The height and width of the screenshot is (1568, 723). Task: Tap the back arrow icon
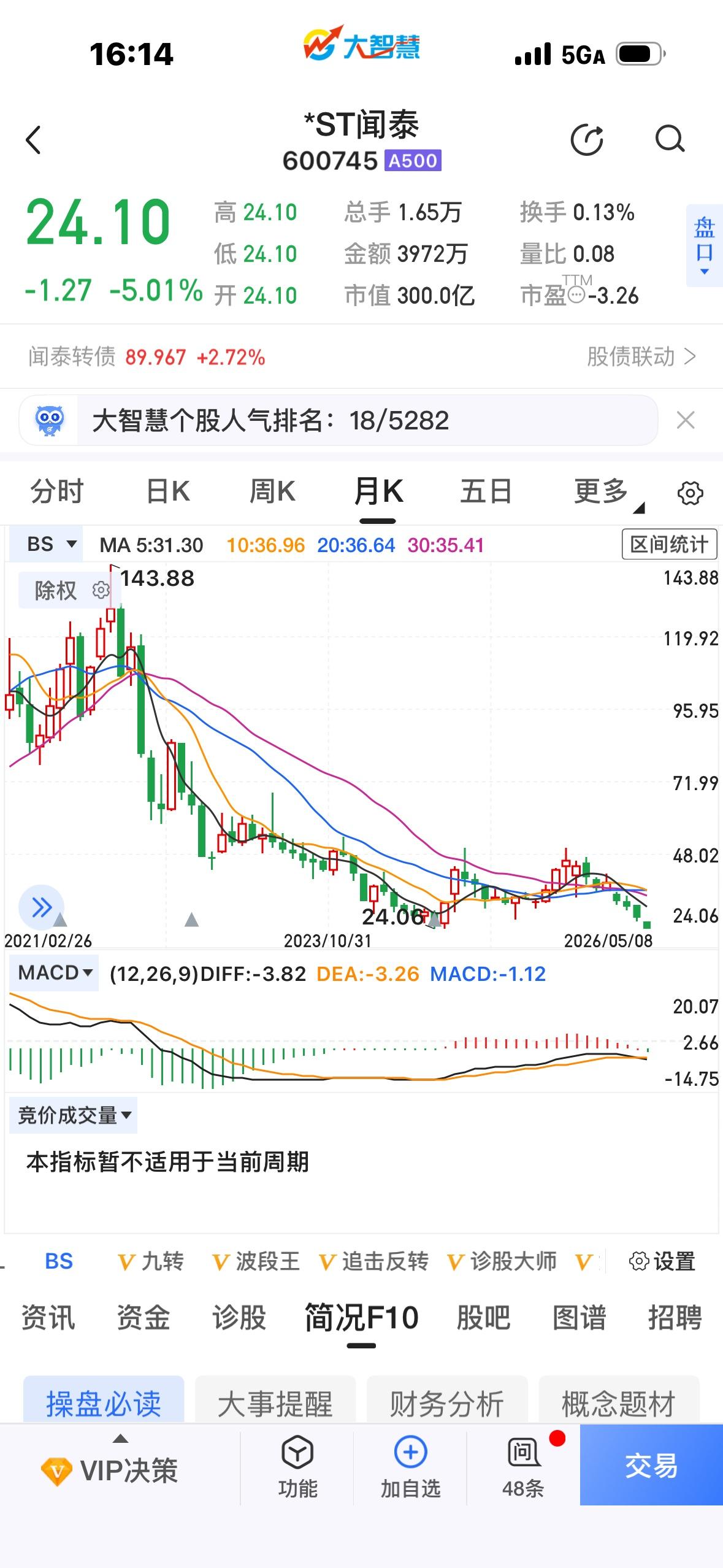click(x=34, y=140)
